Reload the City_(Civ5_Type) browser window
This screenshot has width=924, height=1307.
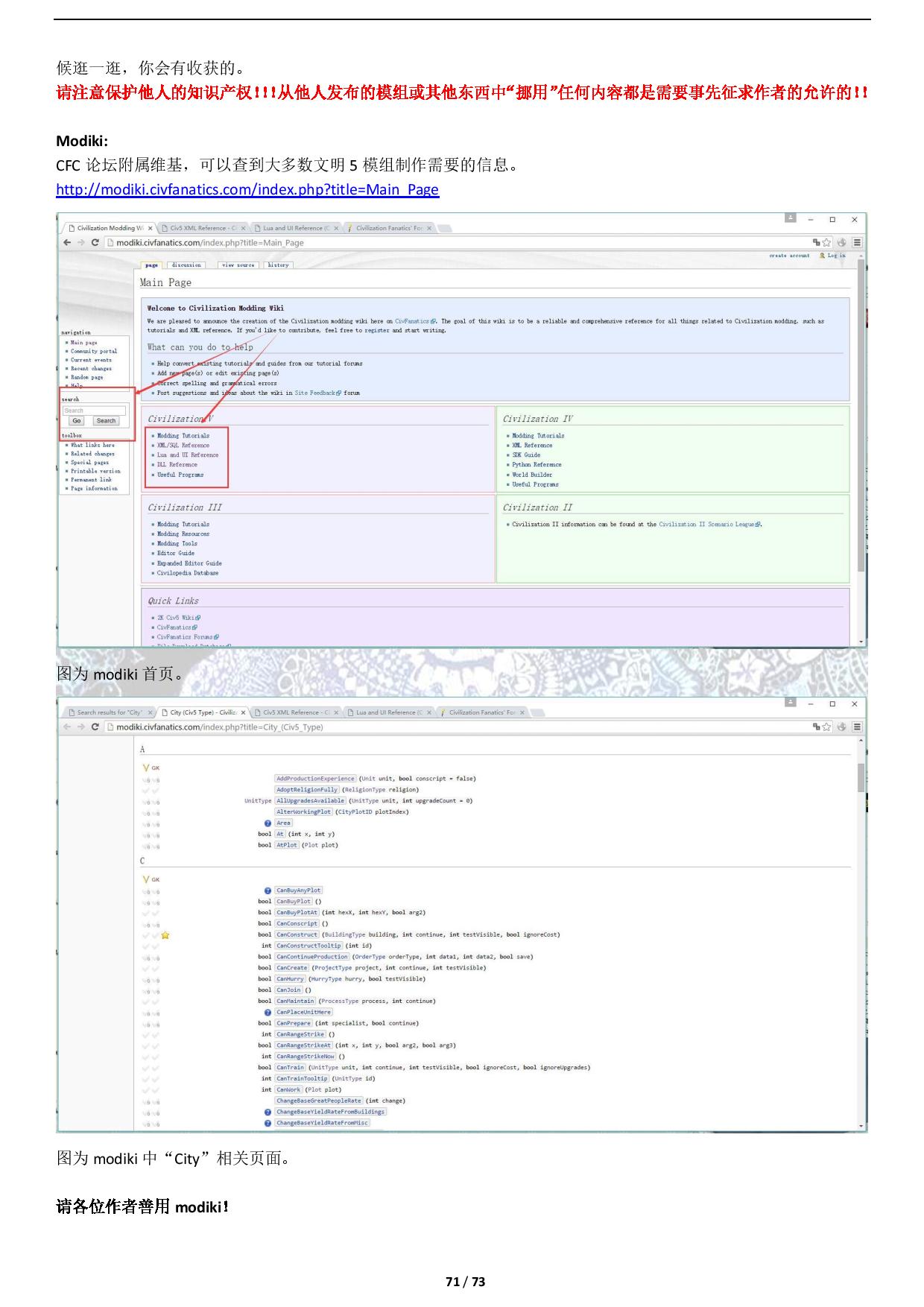95,727
